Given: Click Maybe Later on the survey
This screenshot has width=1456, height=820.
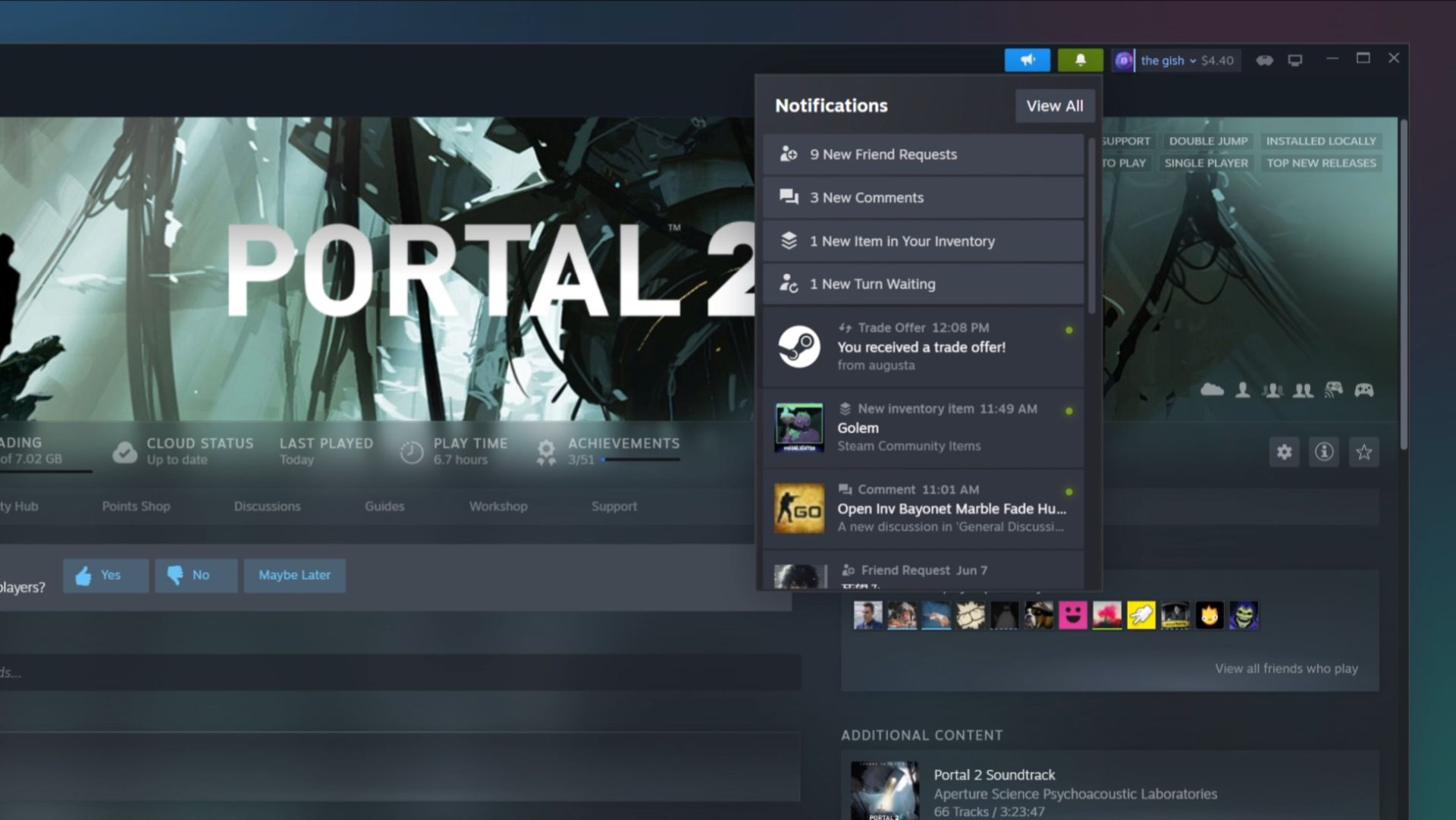Looking at the screenshot, I should pyautogui.click(x=296, y=574).
